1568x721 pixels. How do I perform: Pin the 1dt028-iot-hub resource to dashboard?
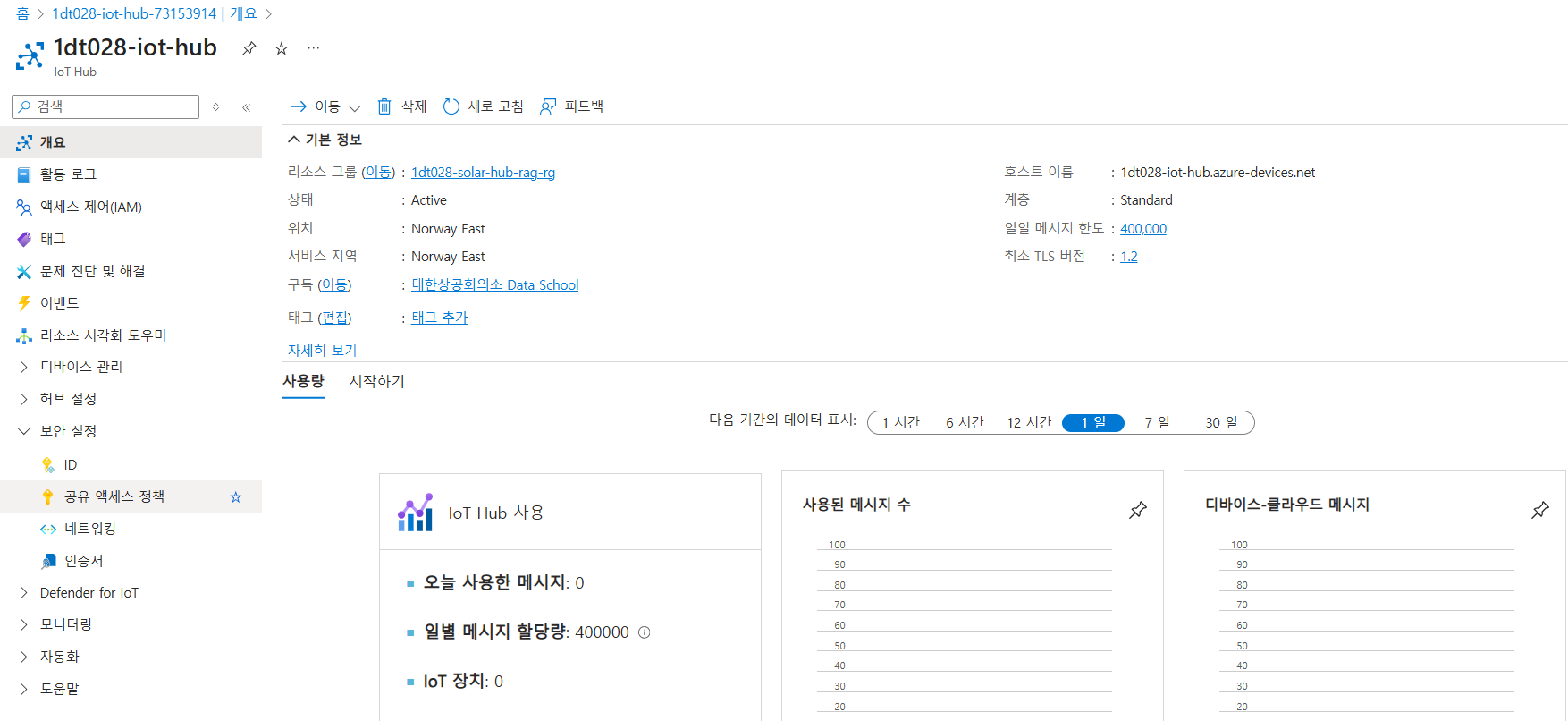[x=249, y=48]
